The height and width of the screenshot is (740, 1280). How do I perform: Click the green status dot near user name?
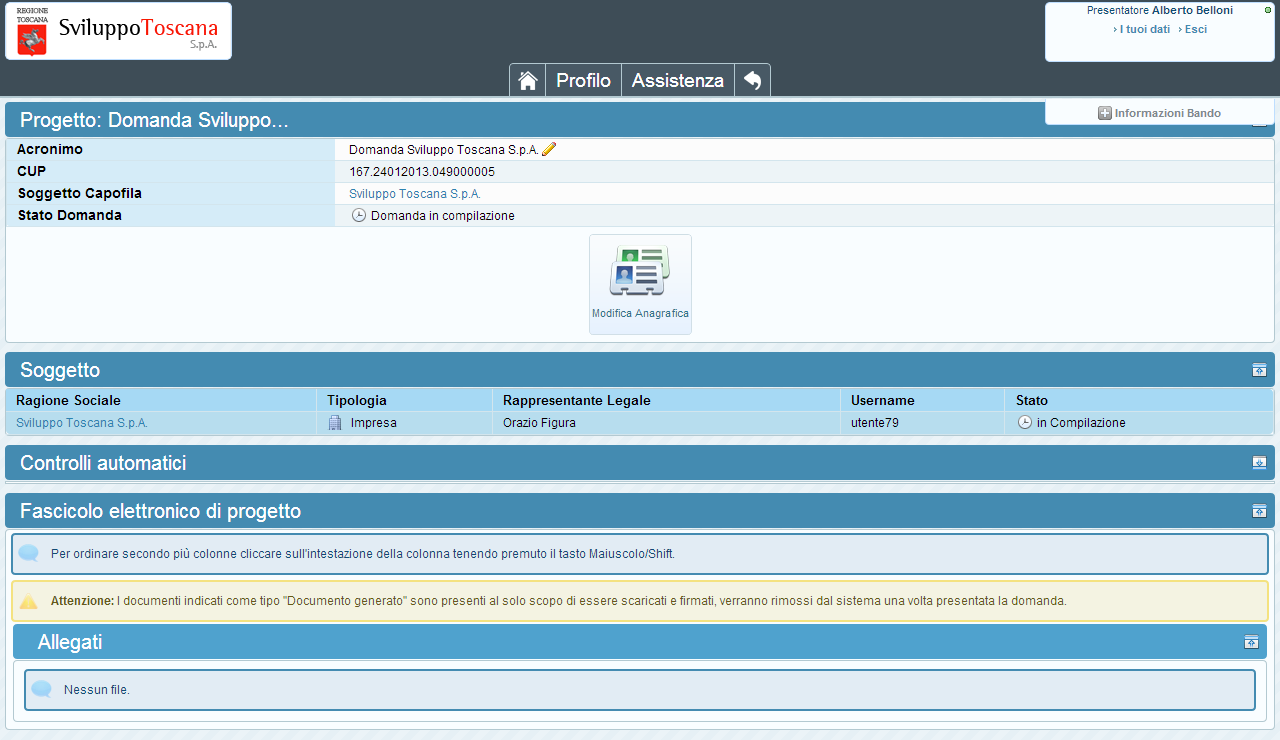tap(1268, 10)
